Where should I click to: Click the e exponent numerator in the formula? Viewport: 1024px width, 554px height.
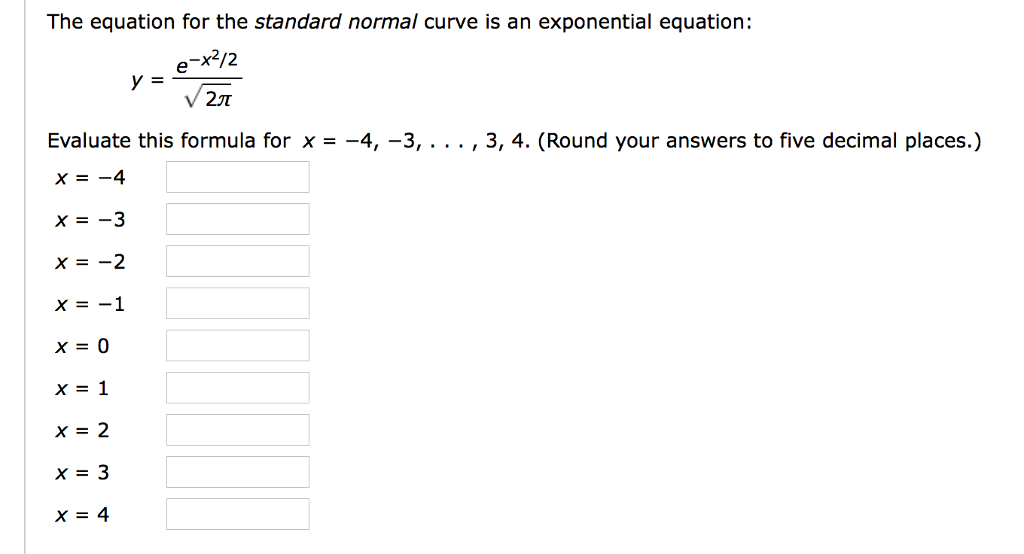[x=208, y=66]
